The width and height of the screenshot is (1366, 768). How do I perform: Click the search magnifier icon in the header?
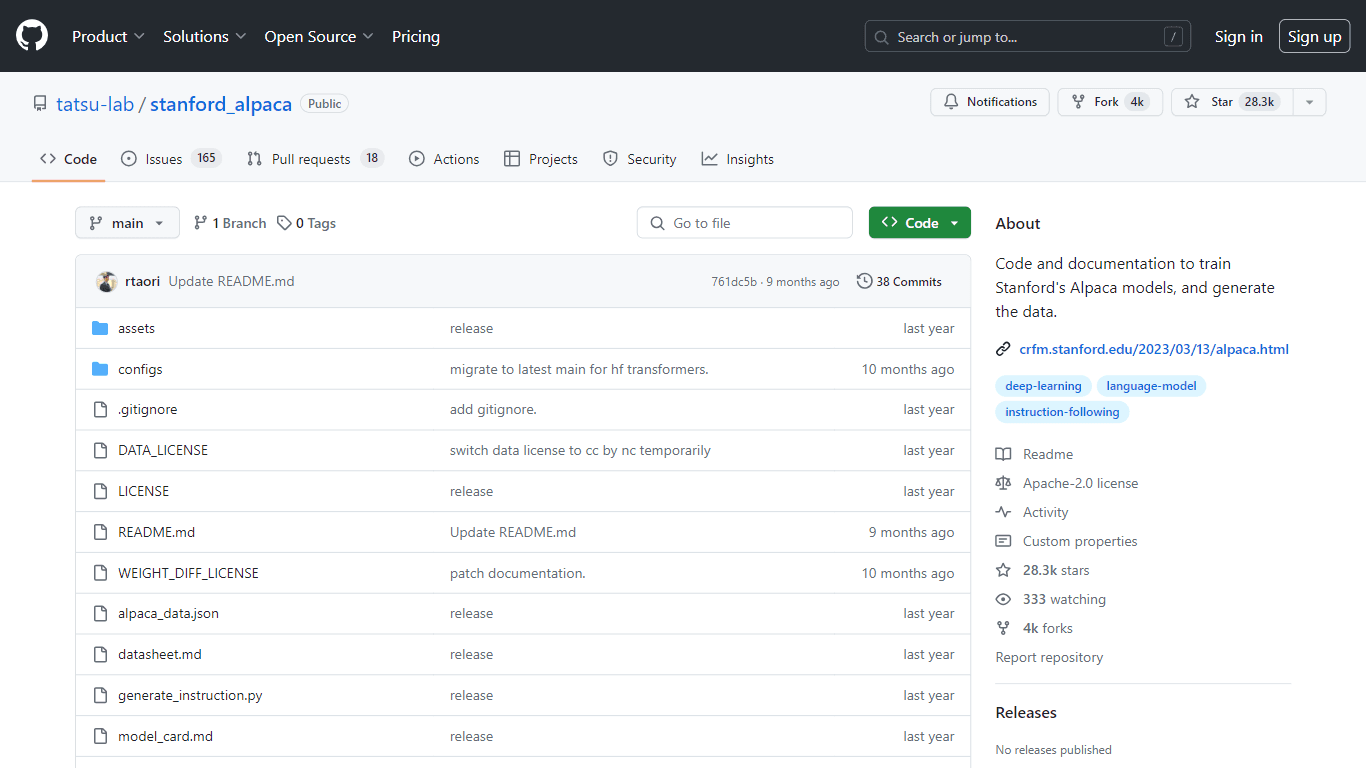881,37
